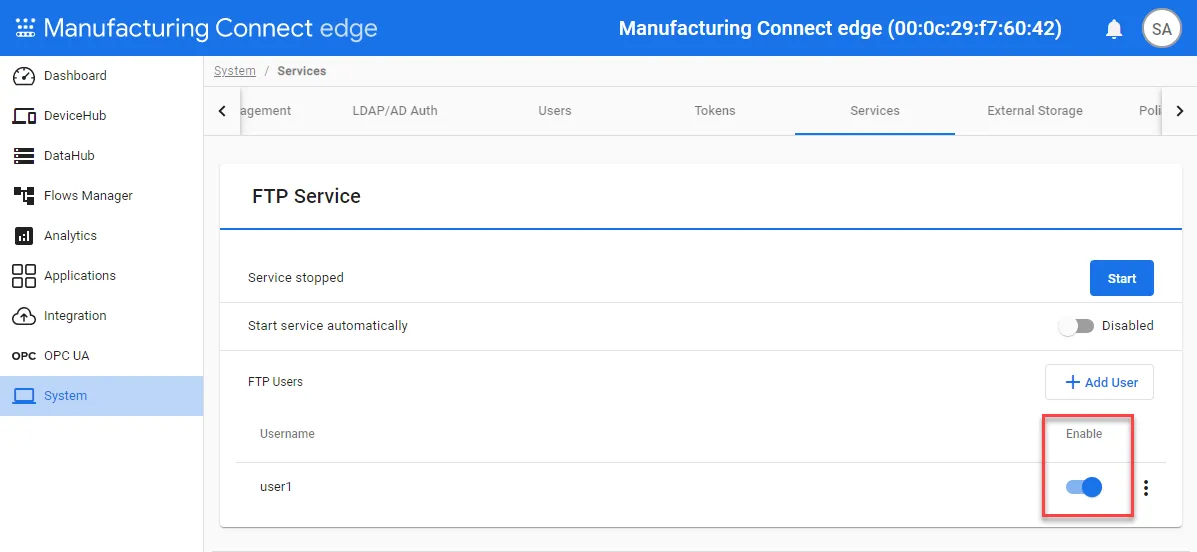Click the Integration cloud upload icon
The height and width of the screenshot is (552, 1197).
[x=24, y=315]
